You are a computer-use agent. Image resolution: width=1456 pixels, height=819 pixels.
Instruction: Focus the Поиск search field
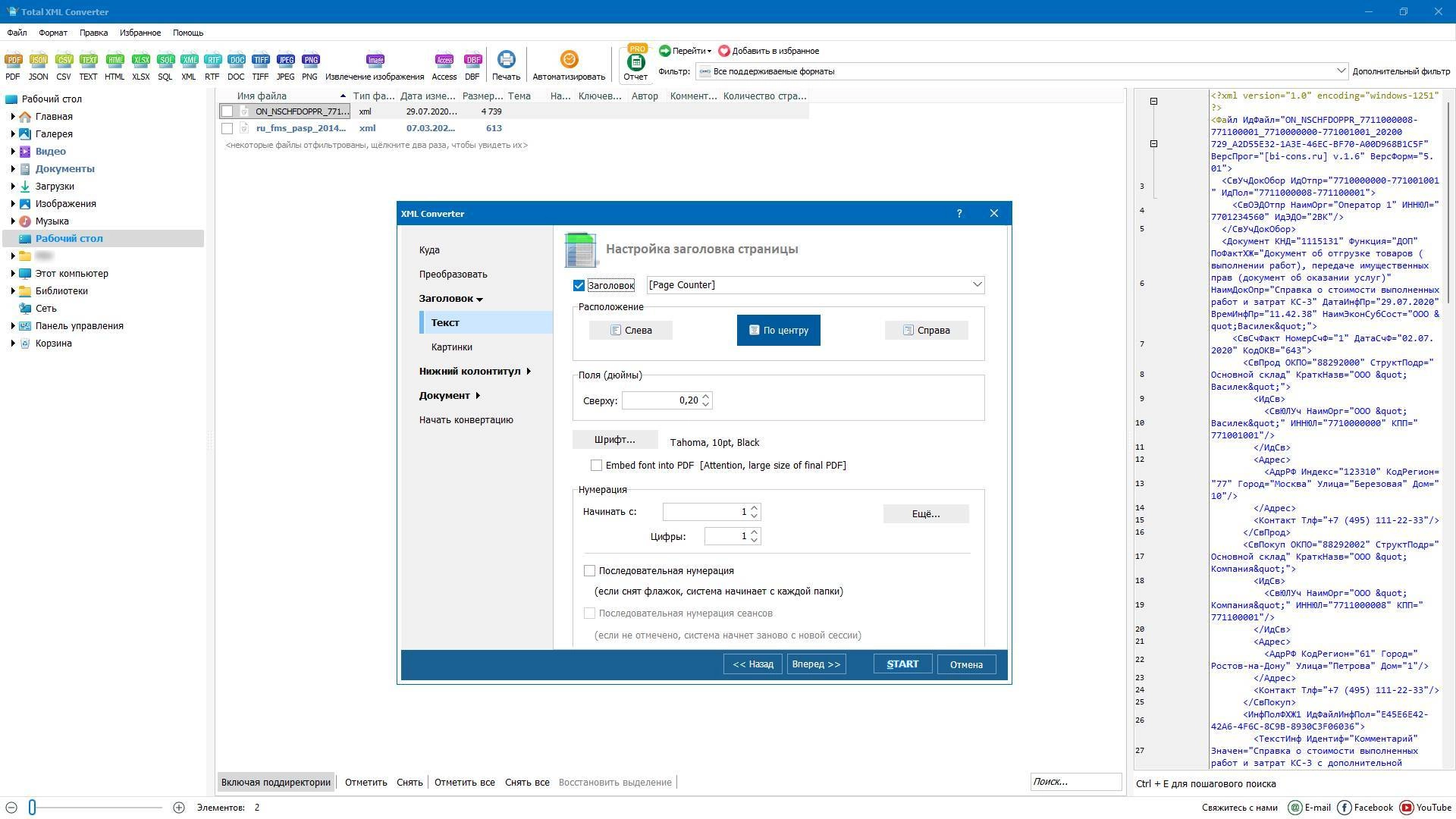[x=1076, y=782]
